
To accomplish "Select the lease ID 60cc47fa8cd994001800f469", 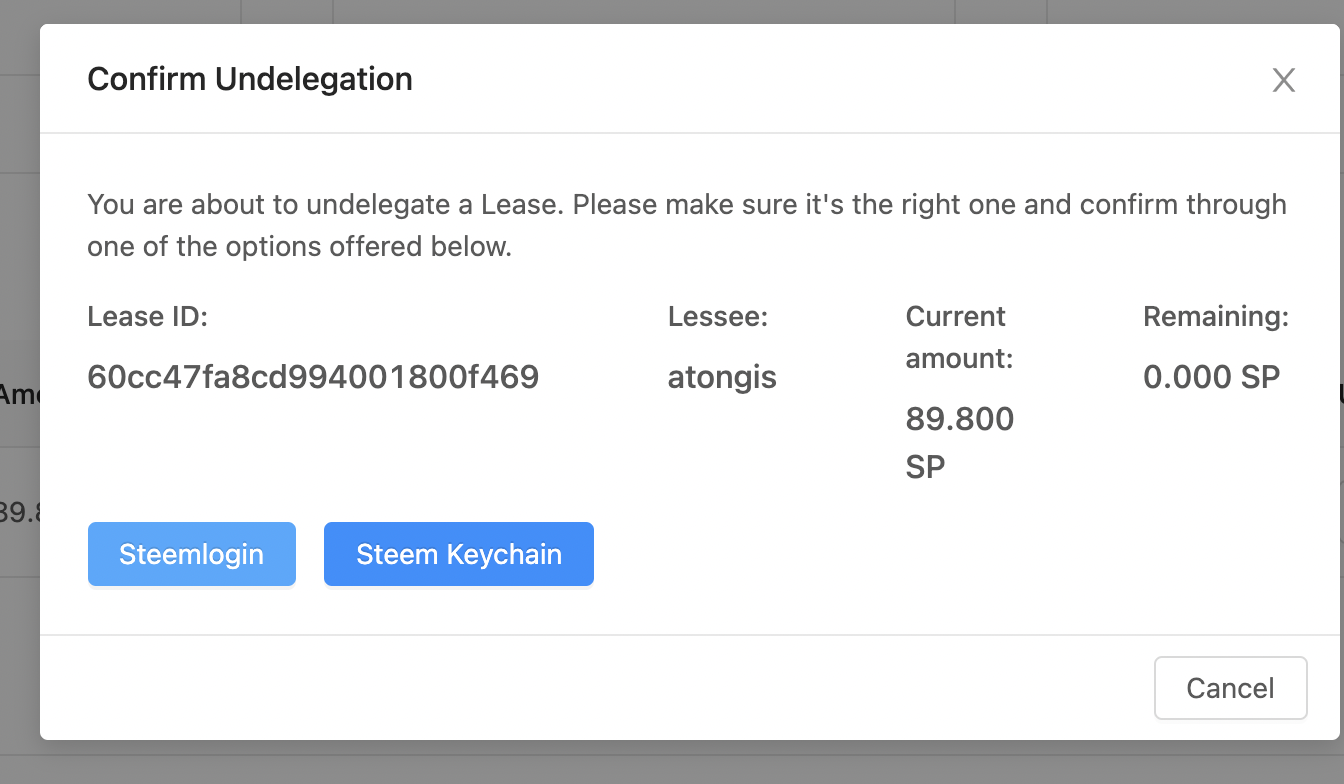I will tap(313, 377).
